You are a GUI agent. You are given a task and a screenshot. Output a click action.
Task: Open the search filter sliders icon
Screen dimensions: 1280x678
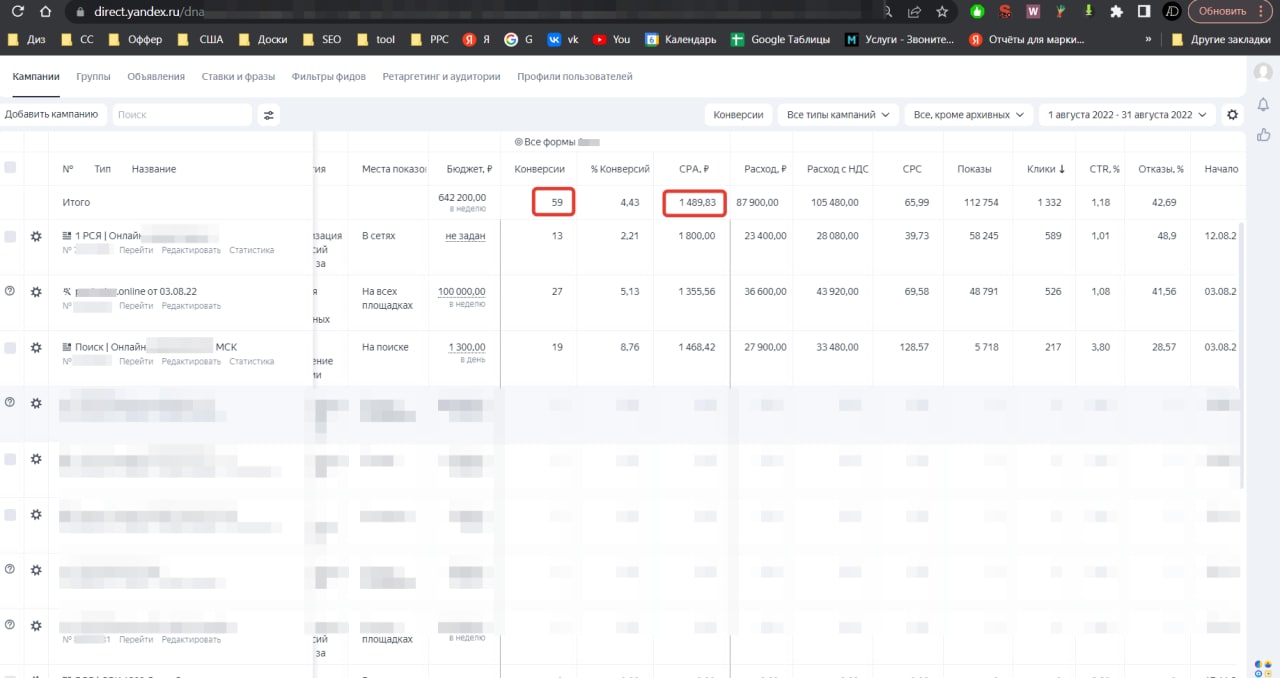(269, 115)
